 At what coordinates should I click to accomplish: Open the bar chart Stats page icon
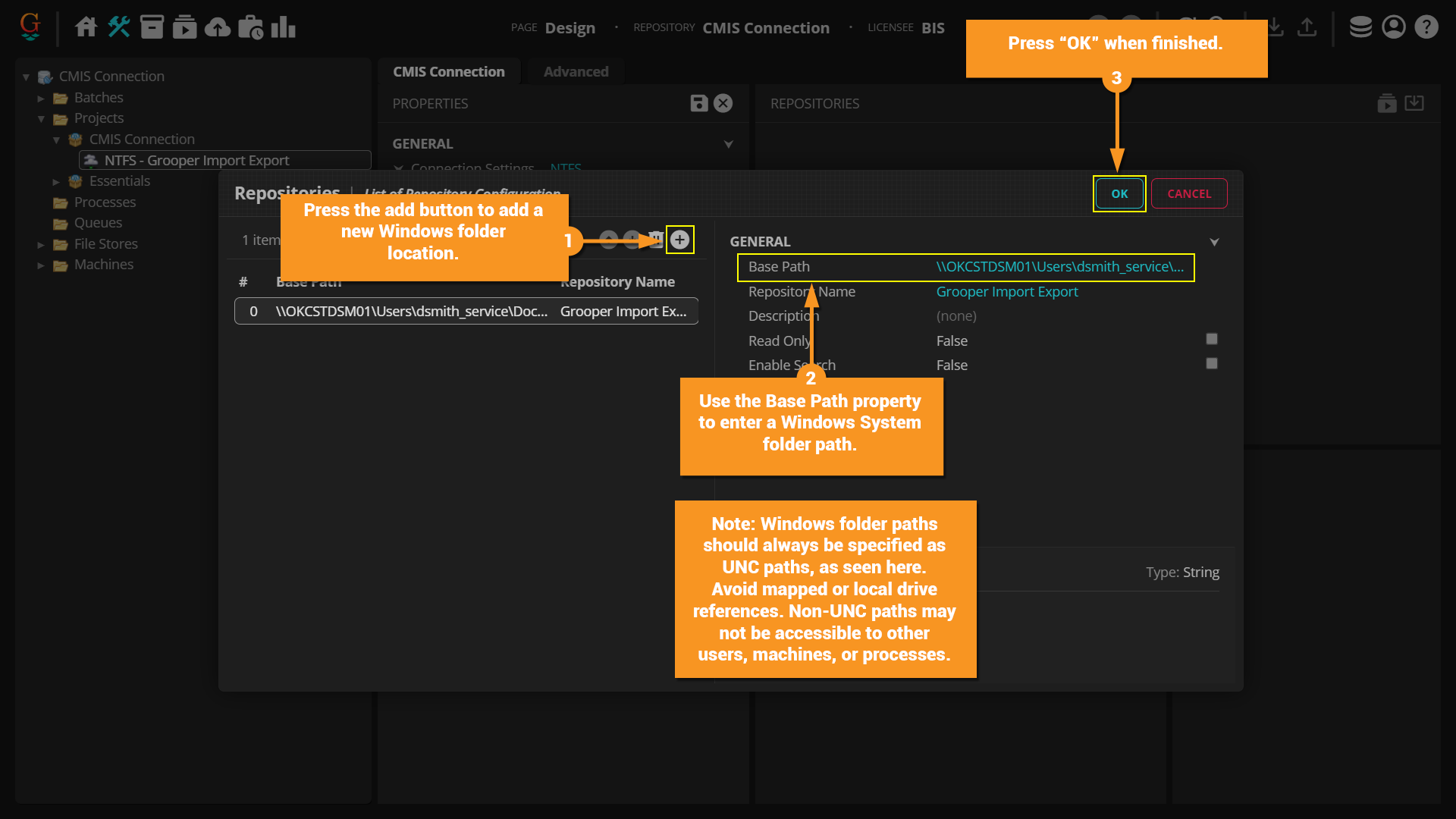(283, 27)
